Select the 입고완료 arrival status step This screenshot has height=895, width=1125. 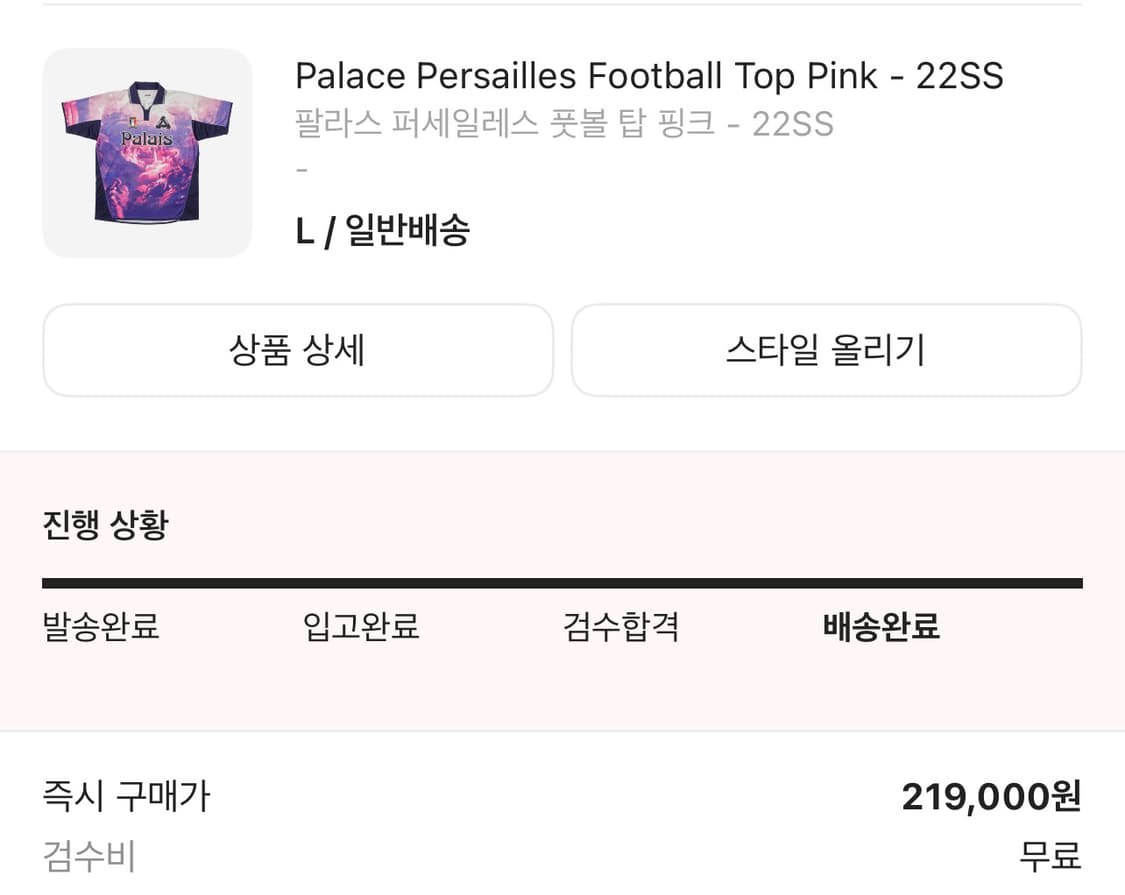(x=362, y=627)
